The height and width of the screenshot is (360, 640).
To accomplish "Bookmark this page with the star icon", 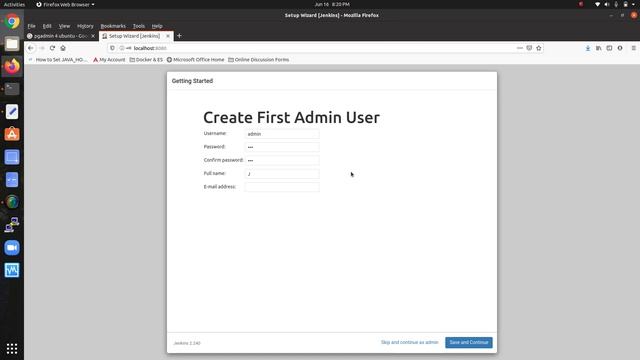I will click(x=539, y=48).
